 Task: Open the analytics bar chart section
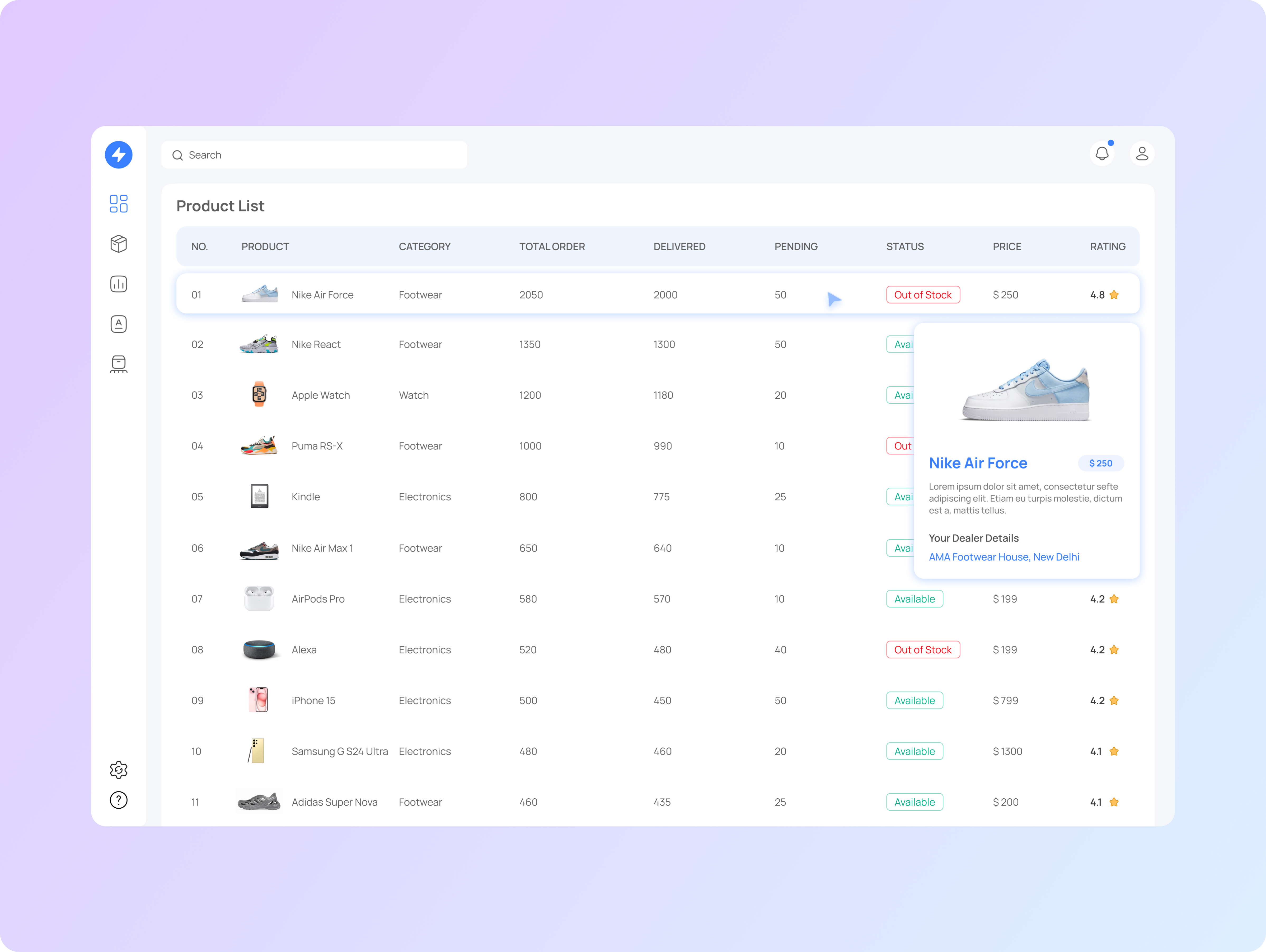[x=119, y=284]
